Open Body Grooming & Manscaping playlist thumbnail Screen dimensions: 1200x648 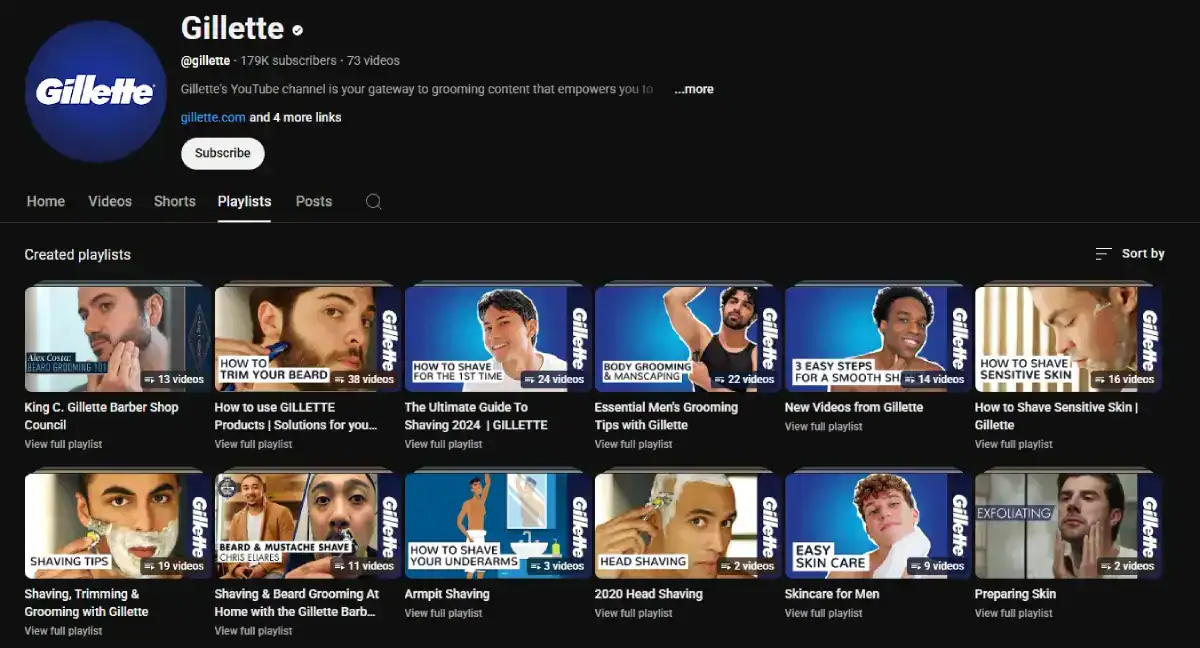[x=688, y=339]
